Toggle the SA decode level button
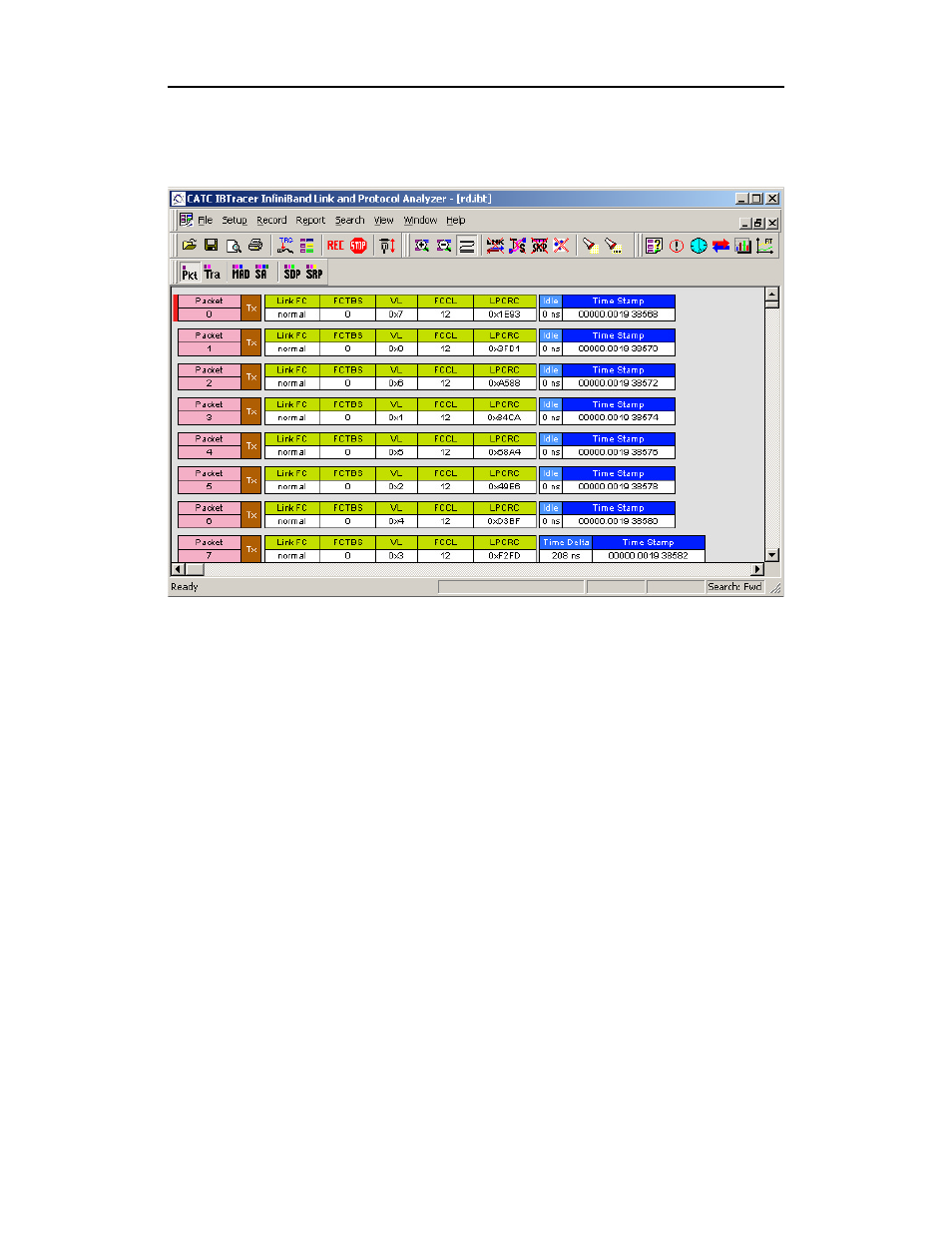952x1233 pixels. 261,273
